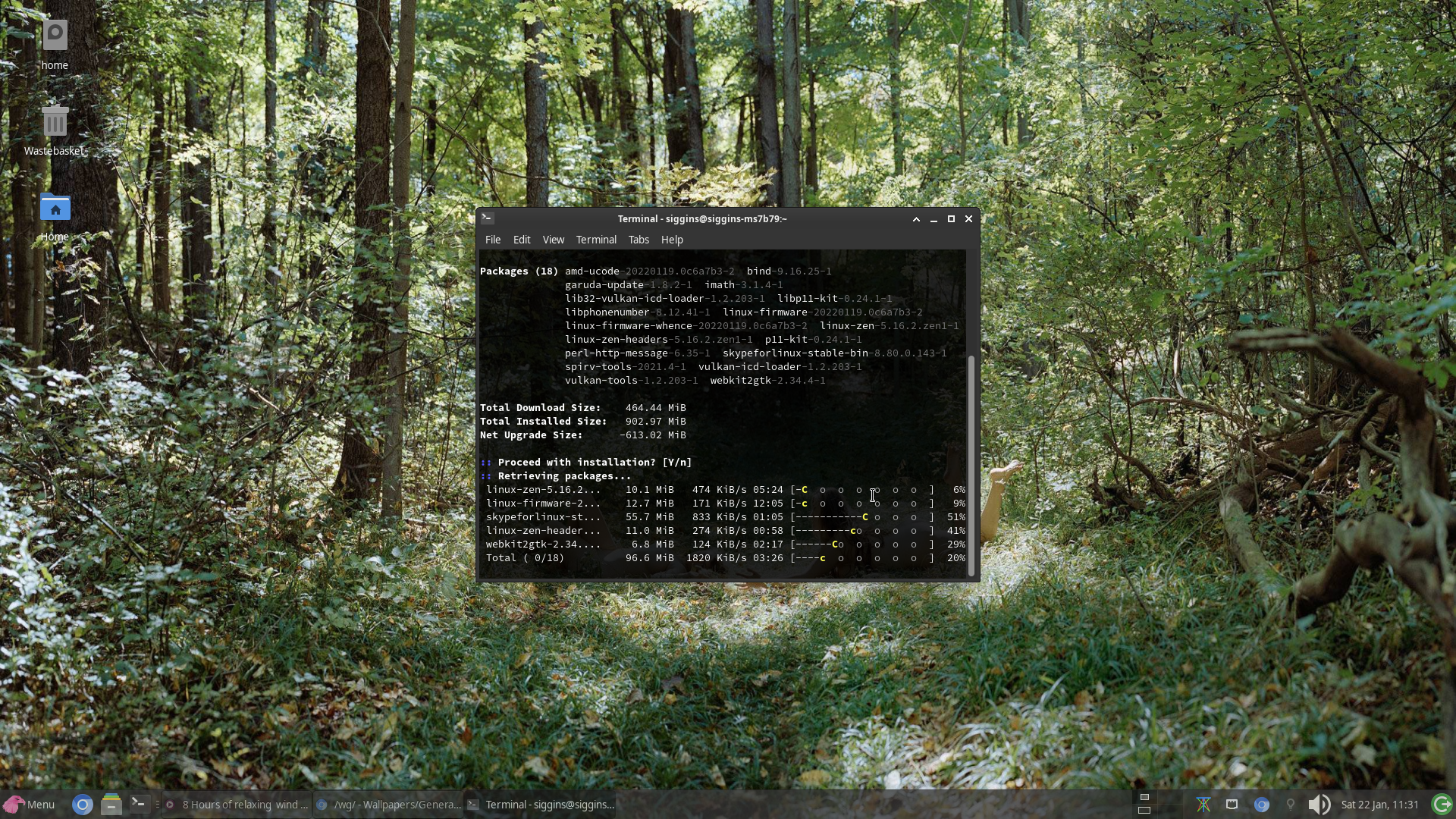The image size is (1456, 819).
Task: Open the Garuda Menu launcher
Action: coord(29,805)
